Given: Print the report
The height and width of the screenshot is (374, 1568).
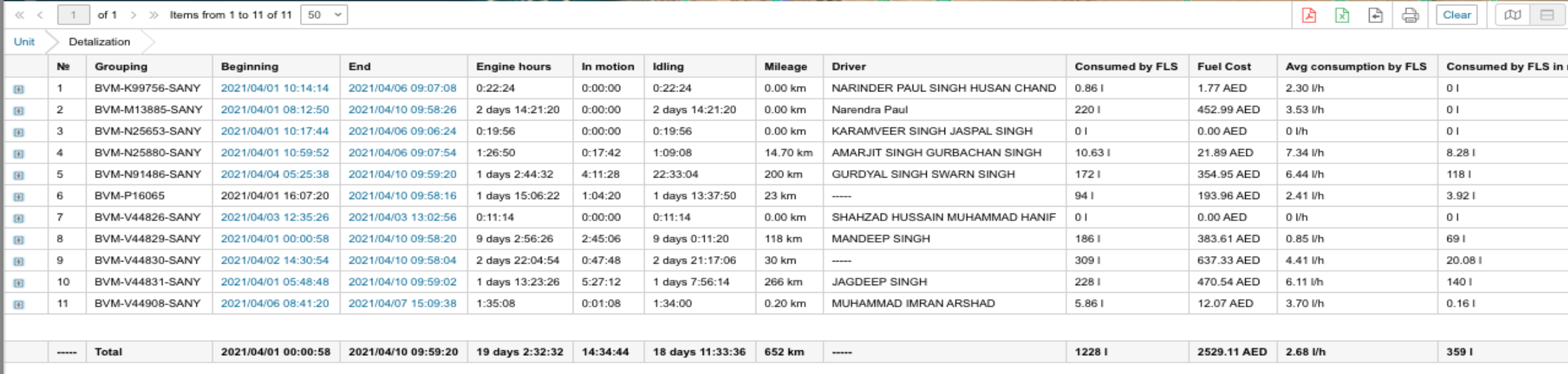Looking at the screenshot, I should click(x=1410, y=15).
